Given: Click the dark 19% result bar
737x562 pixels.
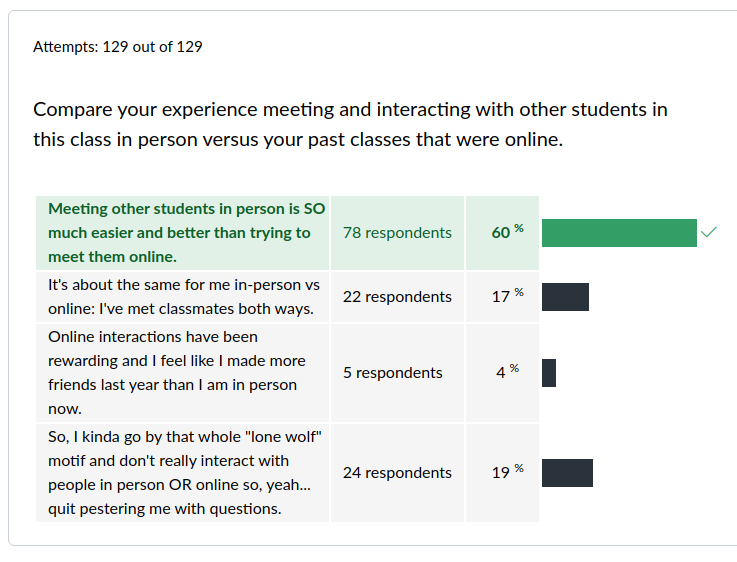Looking at the screenshot, I should (567, 473).
